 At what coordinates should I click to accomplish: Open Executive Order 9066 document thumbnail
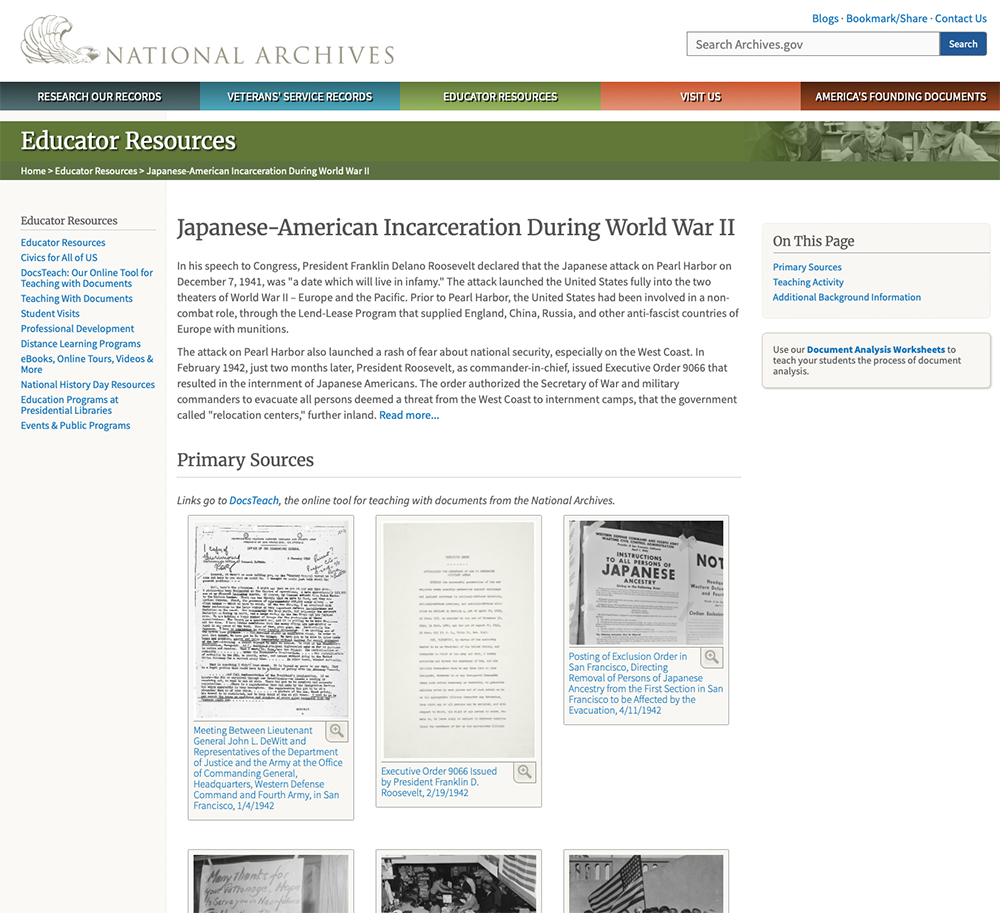coord(458,640)
